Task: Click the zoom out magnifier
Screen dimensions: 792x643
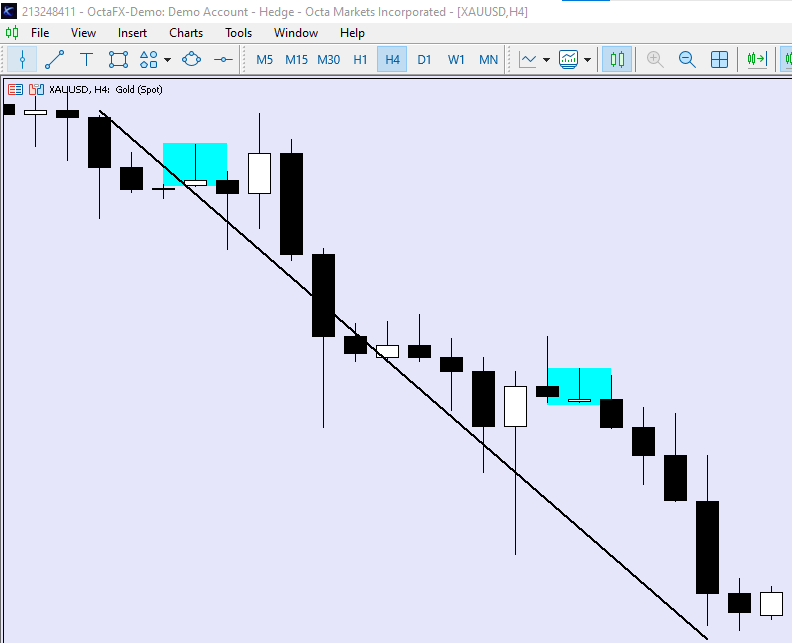Action: click(x=687, y=60)
